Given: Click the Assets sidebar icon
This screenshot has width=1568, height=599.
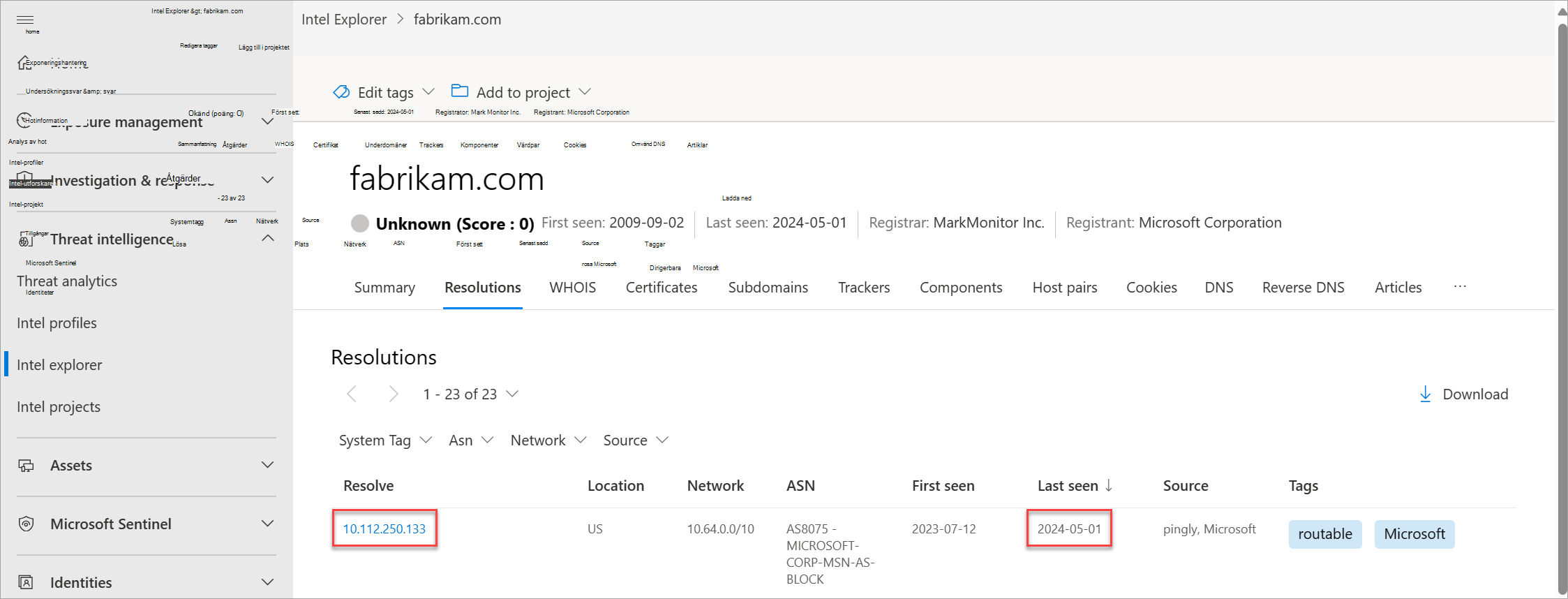Looking at the screenshot, I should (x=26, y=466).
